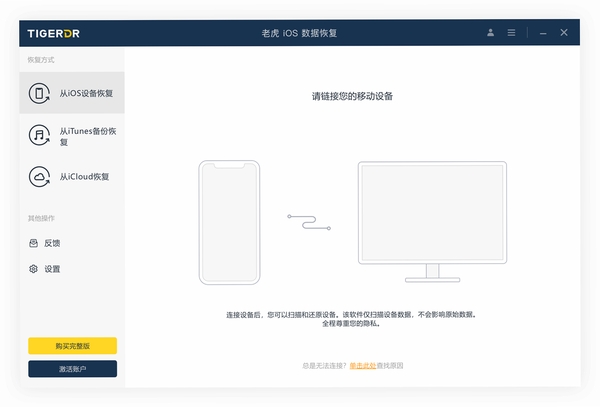Click the 总是无法连接? text
600x407 pixels.
324,366
